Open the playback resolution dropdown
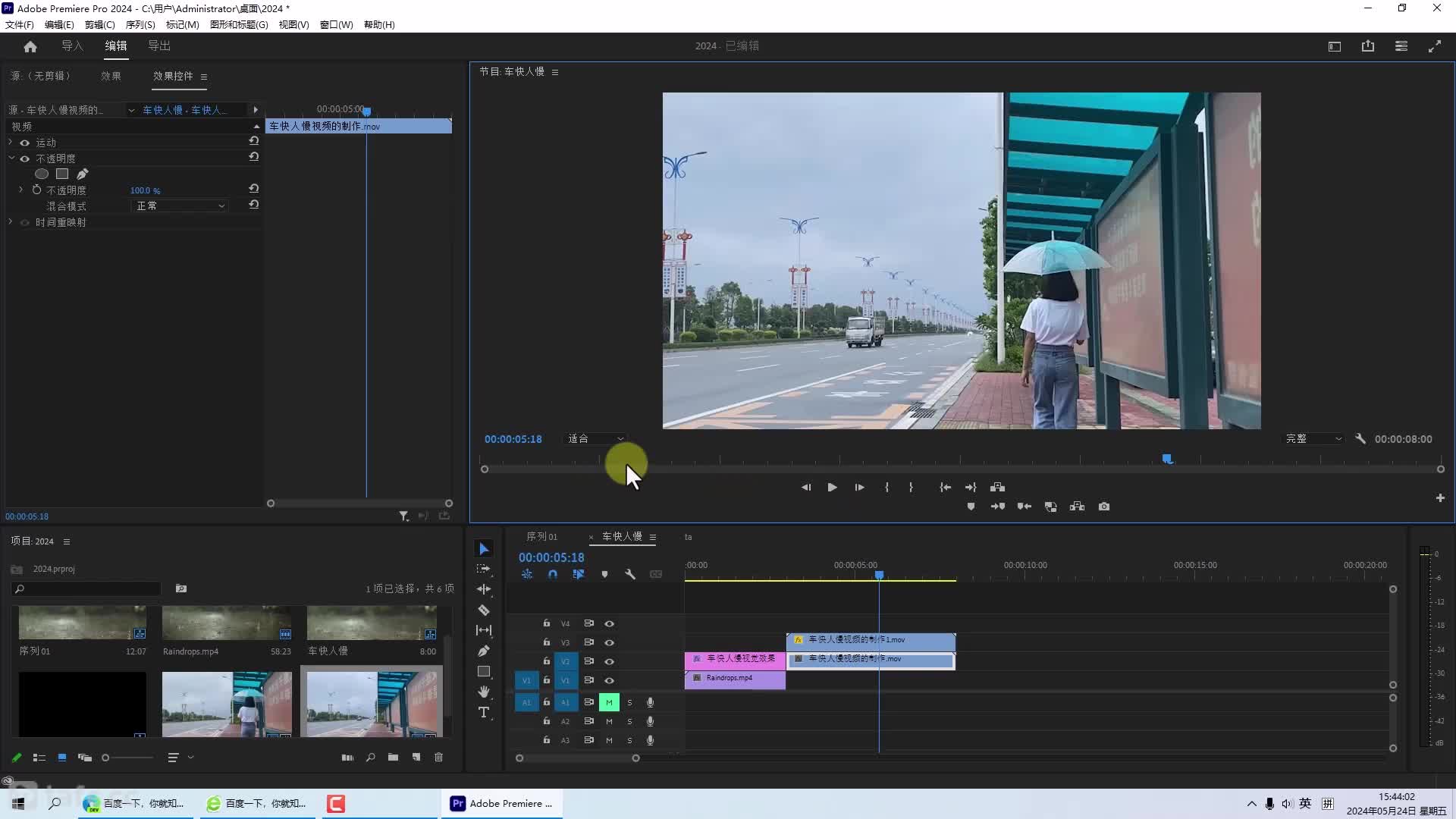The width and height of the screenshot is (1456, 819). point(1313,439)
